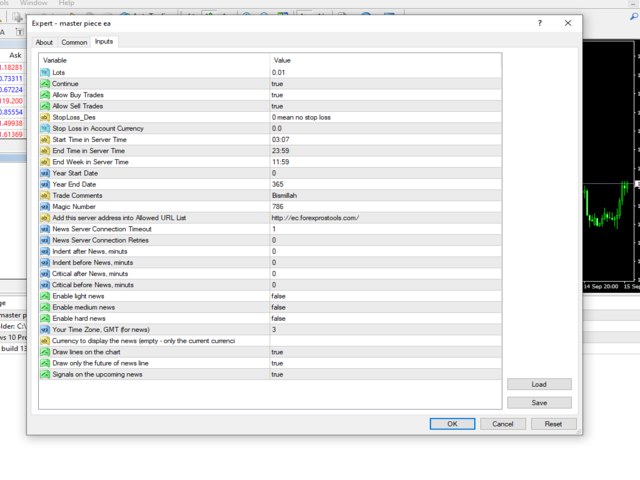Image resolution: width=640 pixels, height=480 pixels.
Task: Click the Load button
Action: click(539, 384)
